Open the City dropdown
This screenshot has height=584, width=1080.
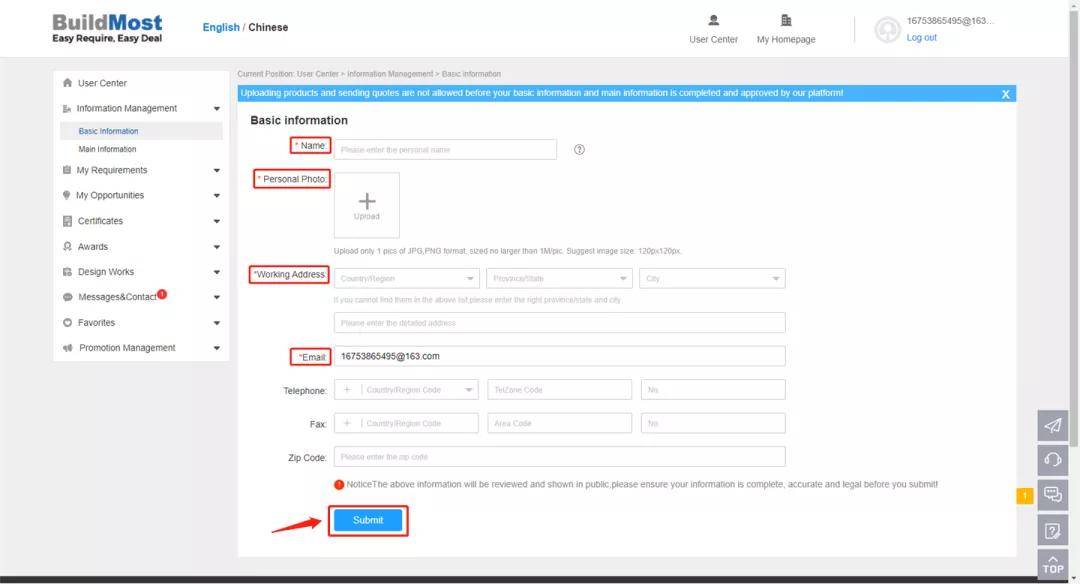click(x=712, y=278)
